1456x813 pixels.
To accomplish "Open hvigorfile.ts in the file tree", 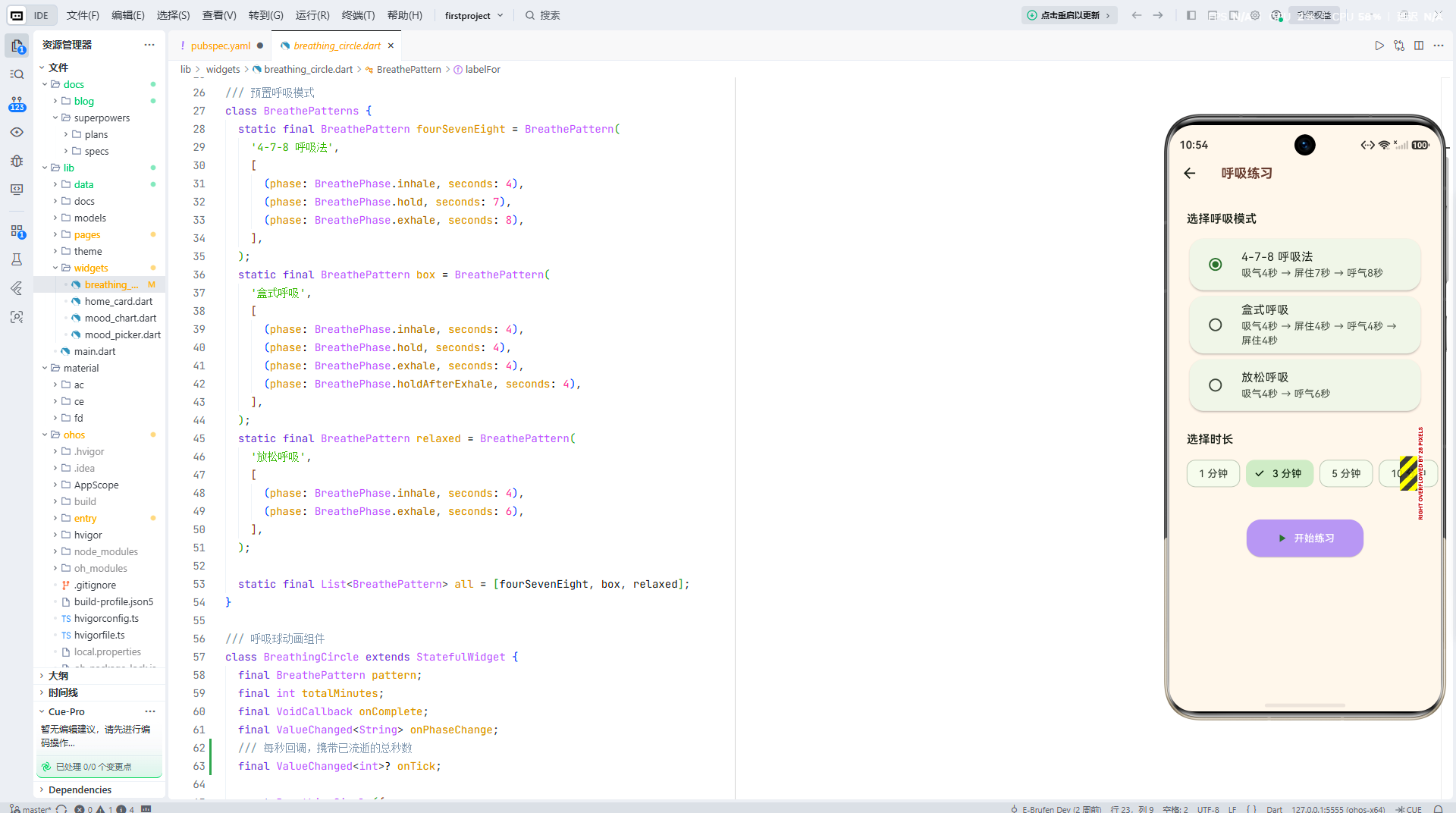I will (x=99, y=635).
